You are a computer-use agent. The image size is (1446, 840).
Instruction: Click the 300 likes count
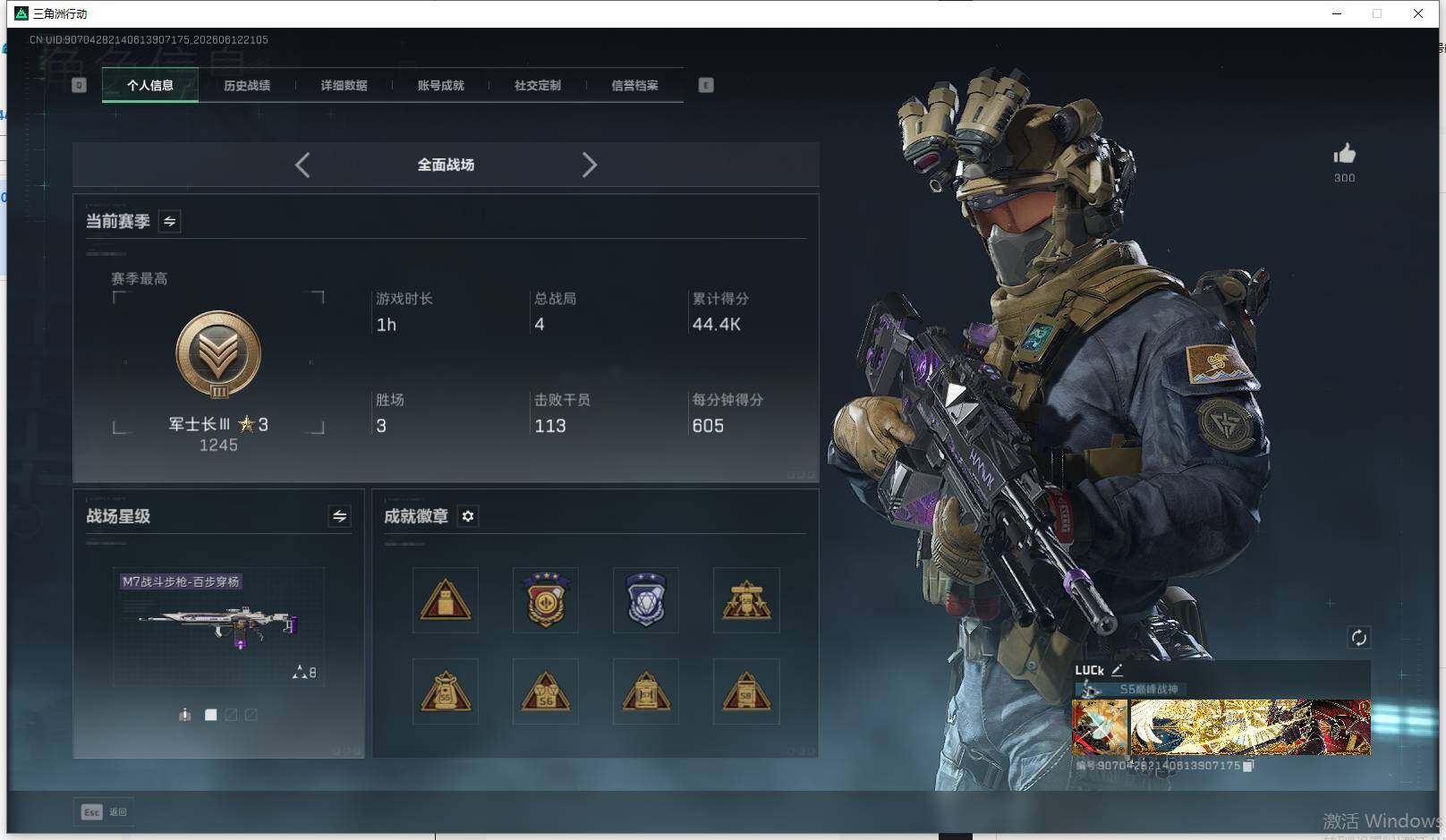(x=1344, y=178)
